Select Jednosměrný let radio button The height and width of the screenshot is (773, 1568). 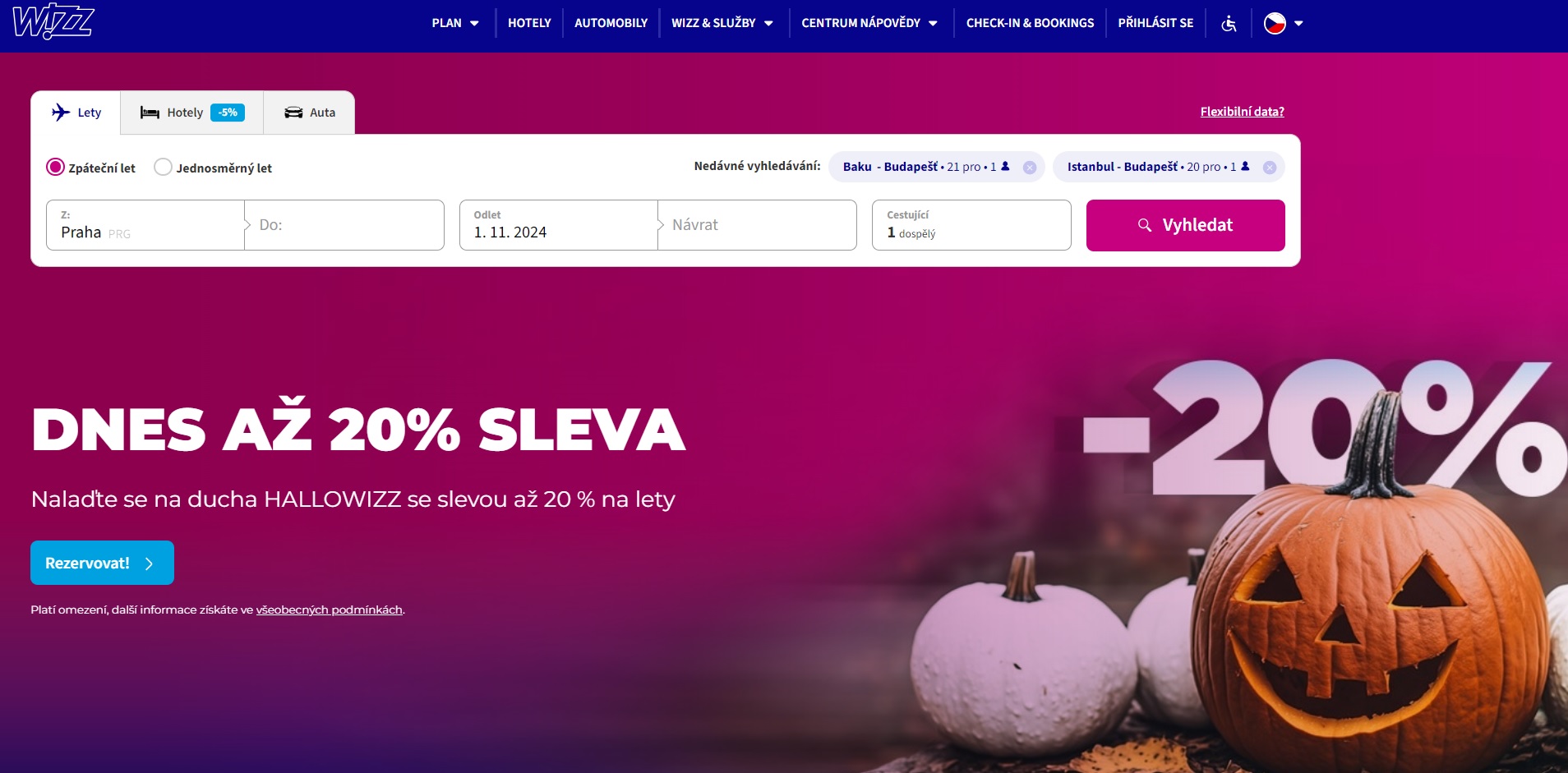(163, 168)
